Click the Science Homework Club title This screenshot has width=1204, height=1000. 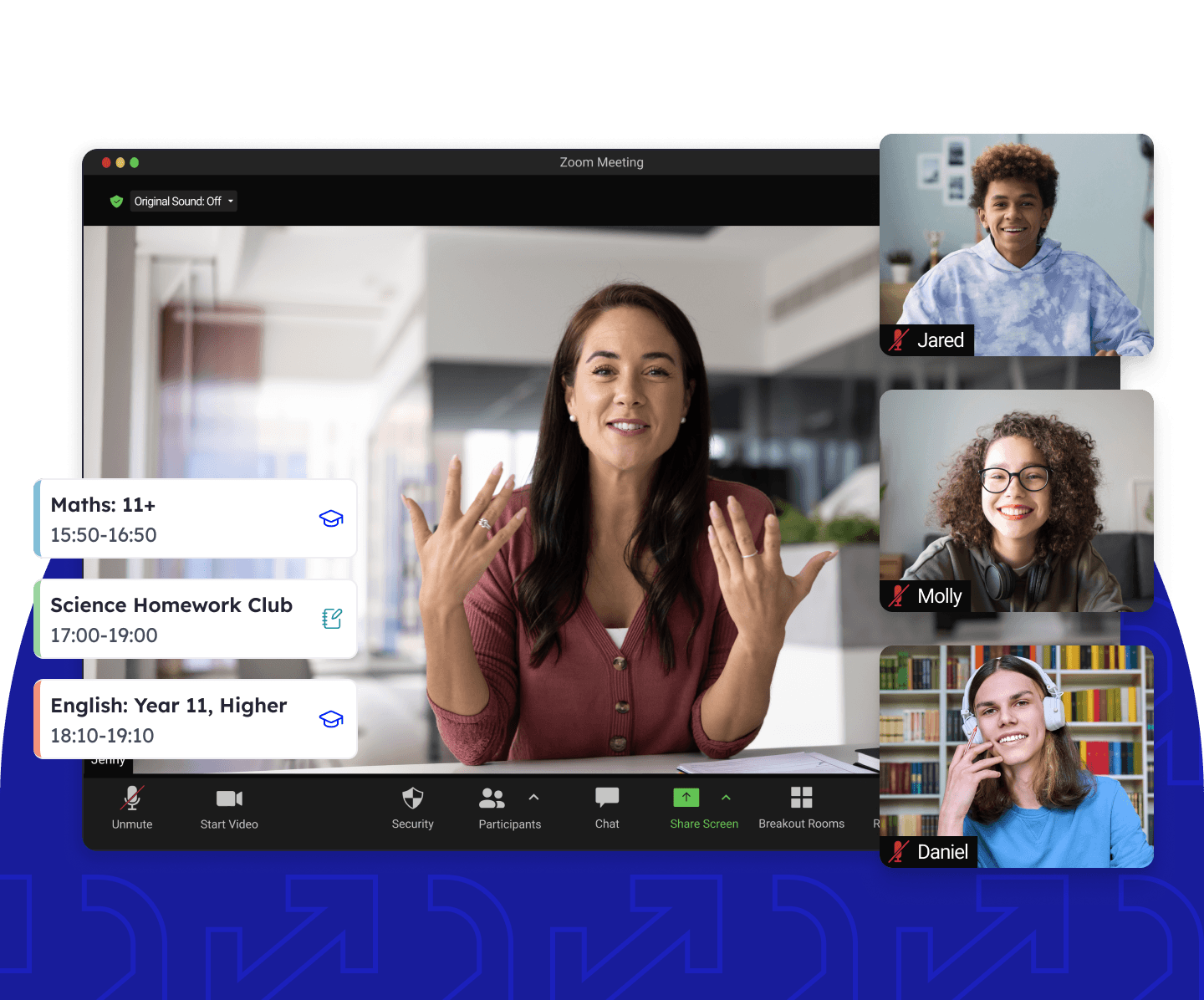pos(171,605)
